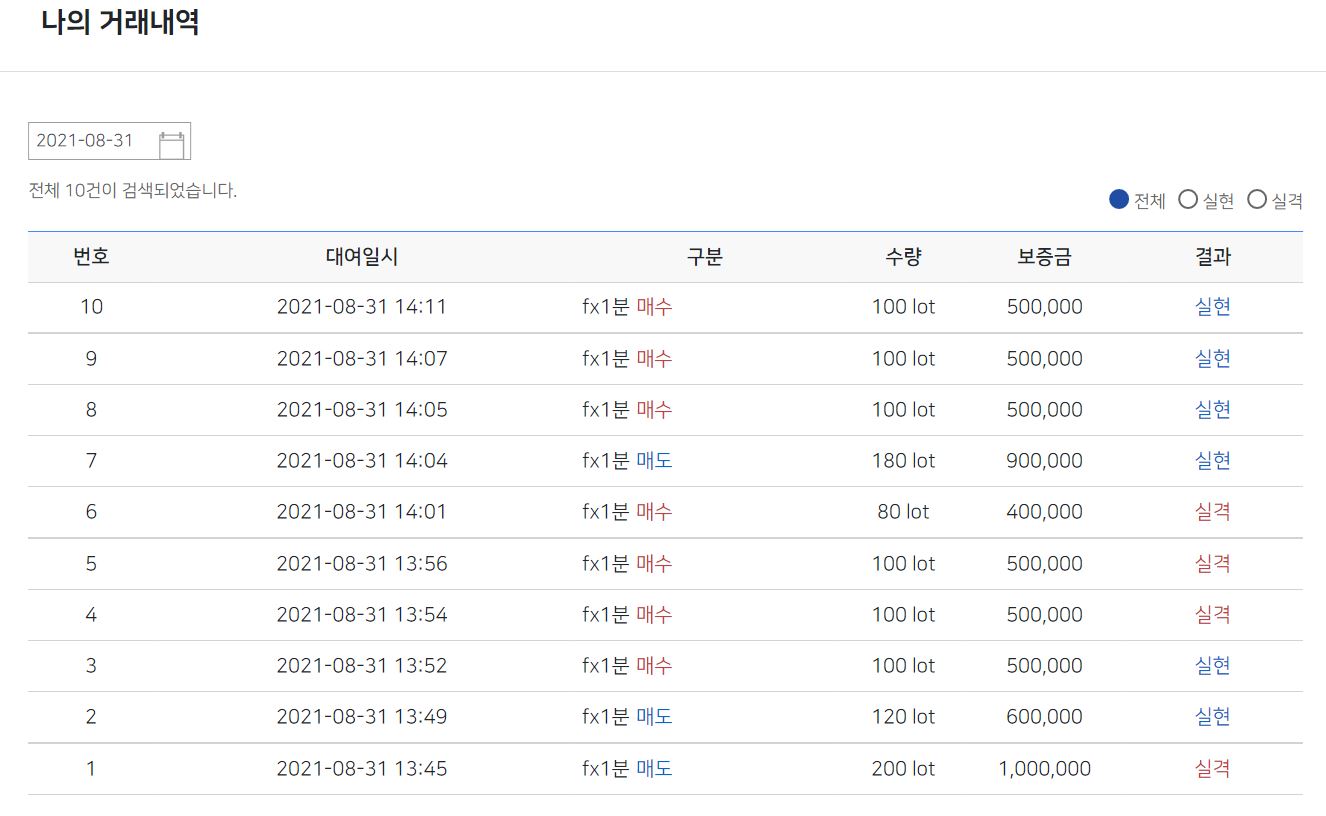This screenshot has width=1326, height=816.
Task: Open the calendar date picker icon
Action: point(172,145)
